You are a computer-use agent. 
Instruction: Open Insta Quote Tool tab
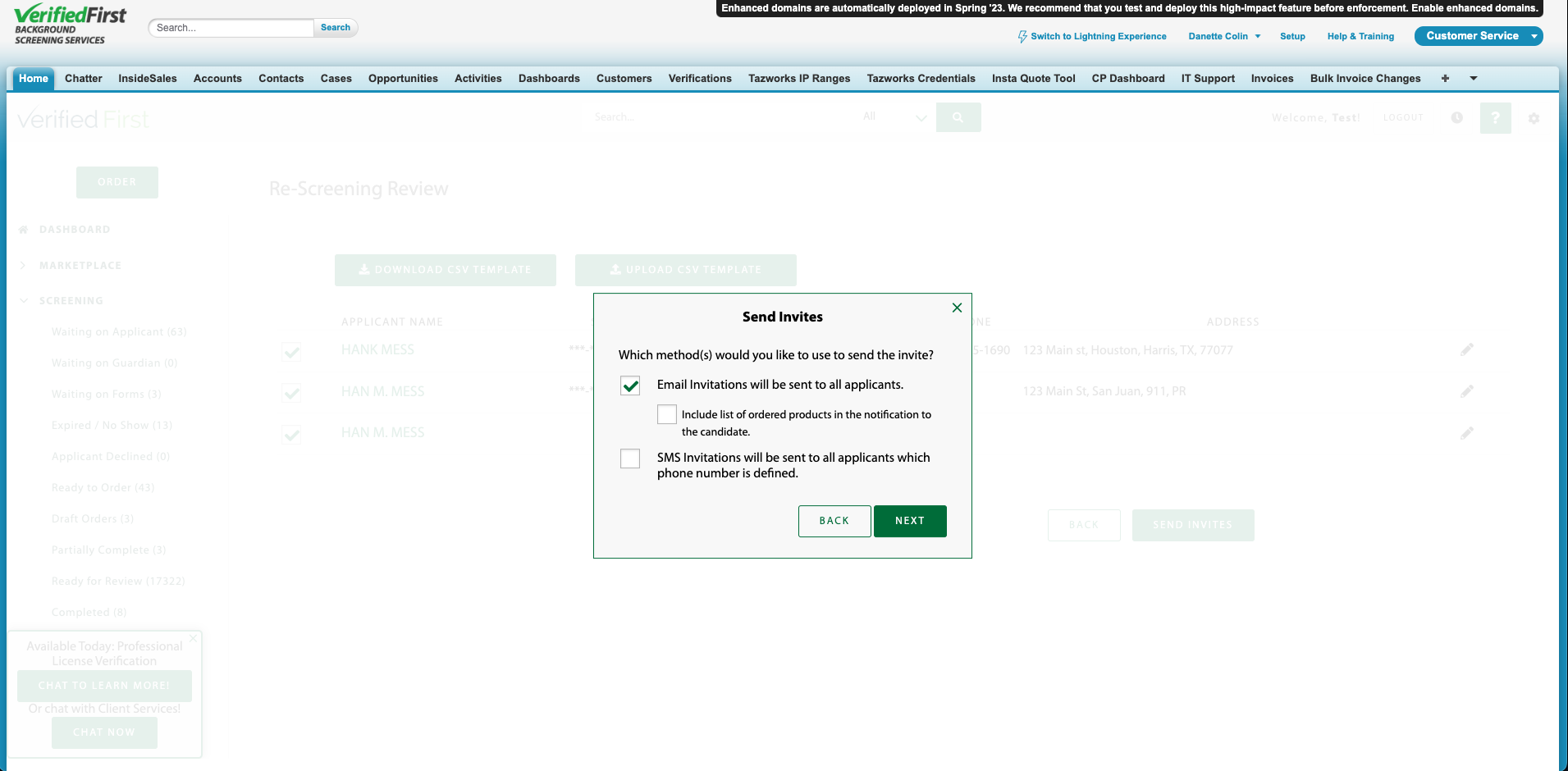point(1034,79)
